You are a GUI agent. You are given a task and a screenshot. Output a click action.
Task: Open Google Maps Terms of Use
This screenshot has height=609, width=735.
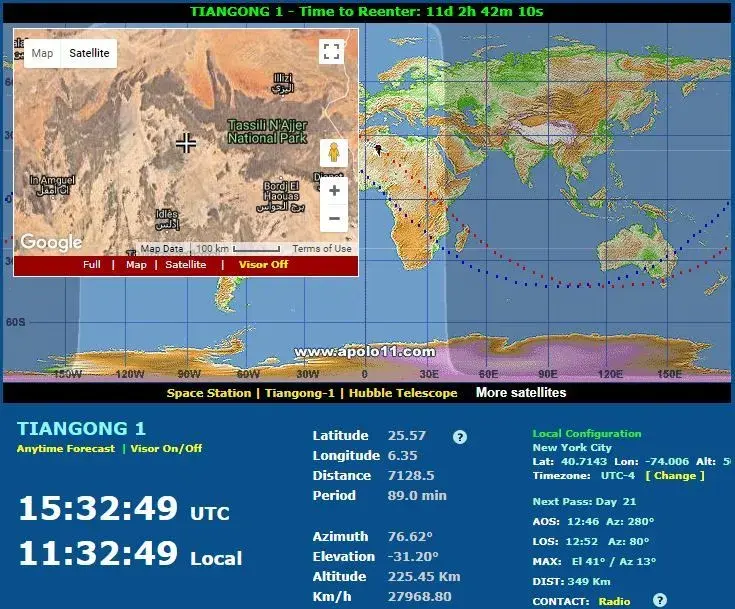point(322,248)
